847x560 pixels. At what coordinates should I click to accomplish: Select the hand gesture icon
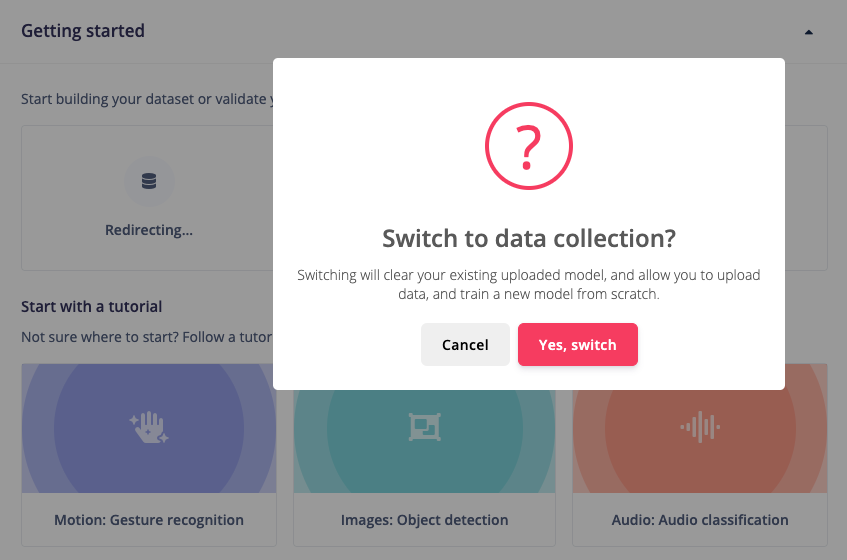[x=149, y=427]
